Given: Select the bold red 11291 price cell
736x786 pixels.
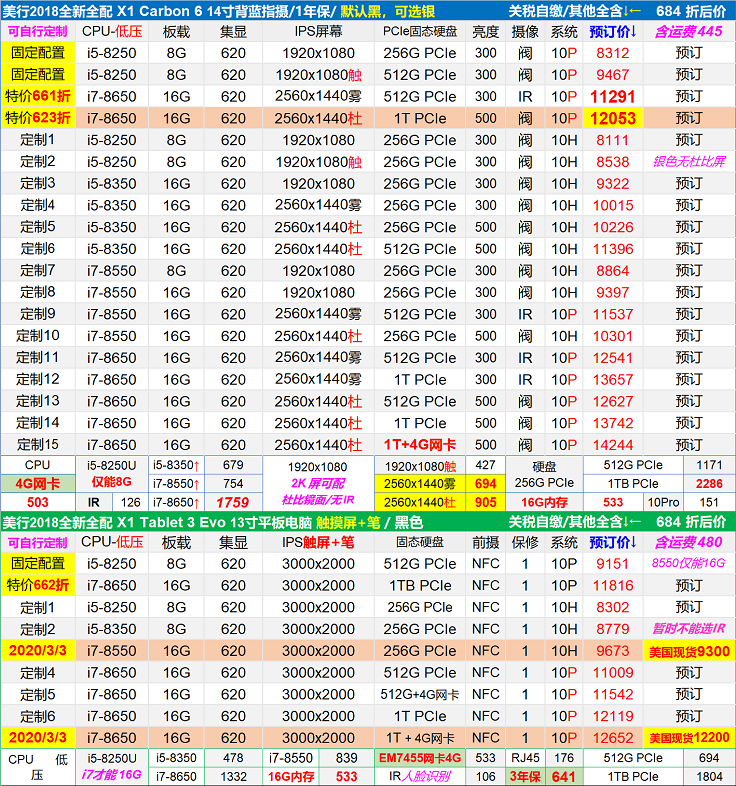Looking at the screenshot, I should [612, 96].
